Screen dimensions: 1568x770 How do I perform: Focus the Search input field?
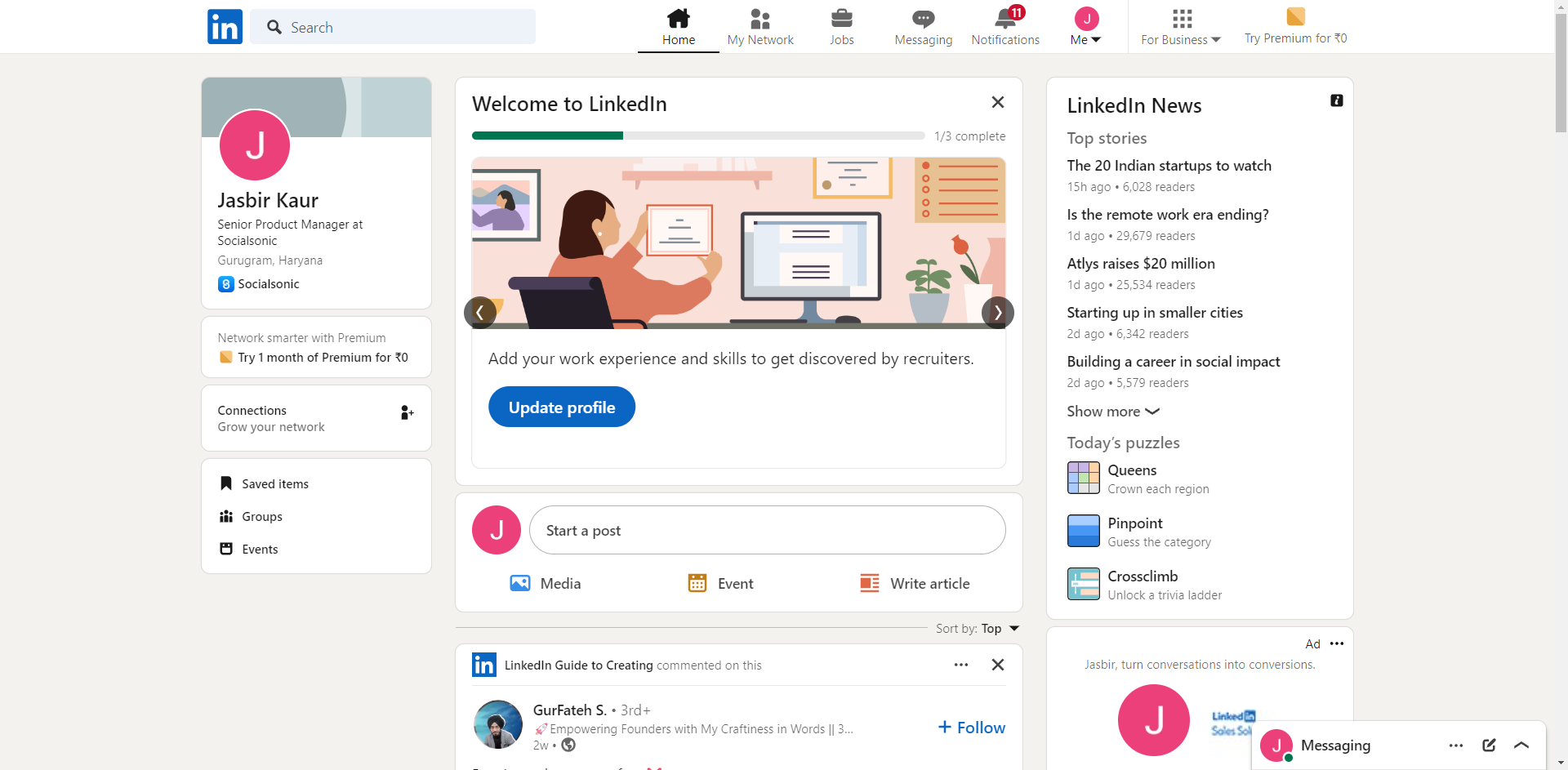393,27
